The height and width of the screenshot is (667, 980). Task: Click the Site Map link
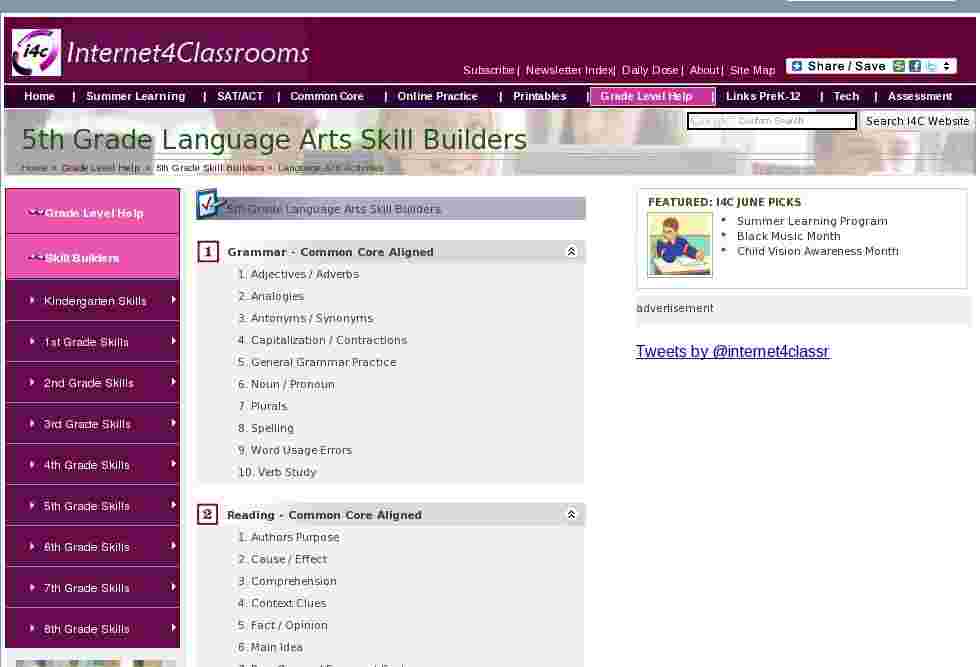752,70
